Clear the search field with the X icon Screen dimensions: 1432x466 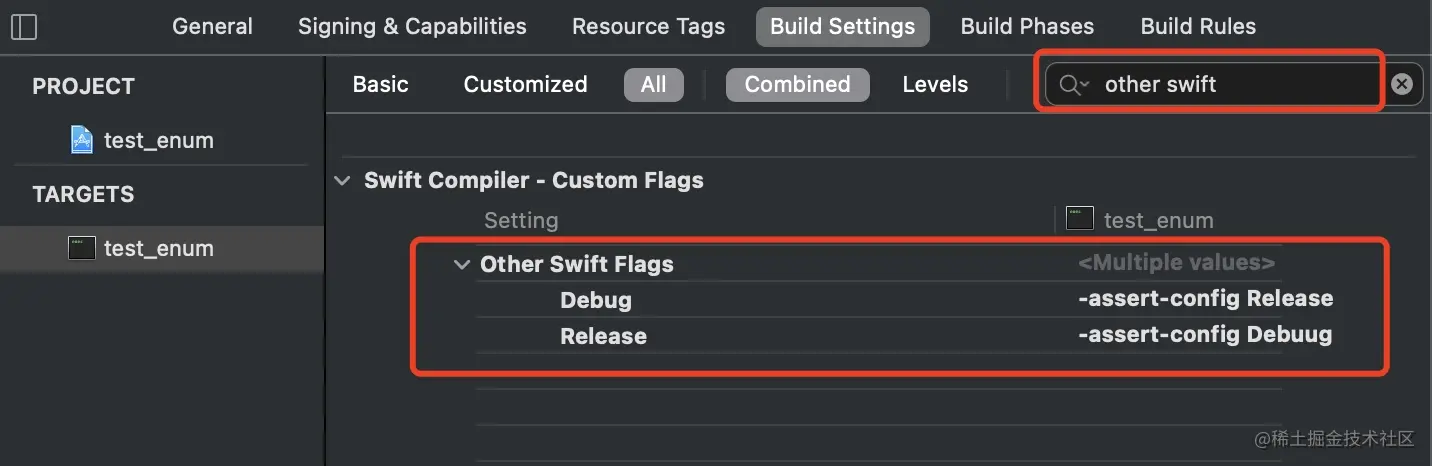tap(1402, 84)
